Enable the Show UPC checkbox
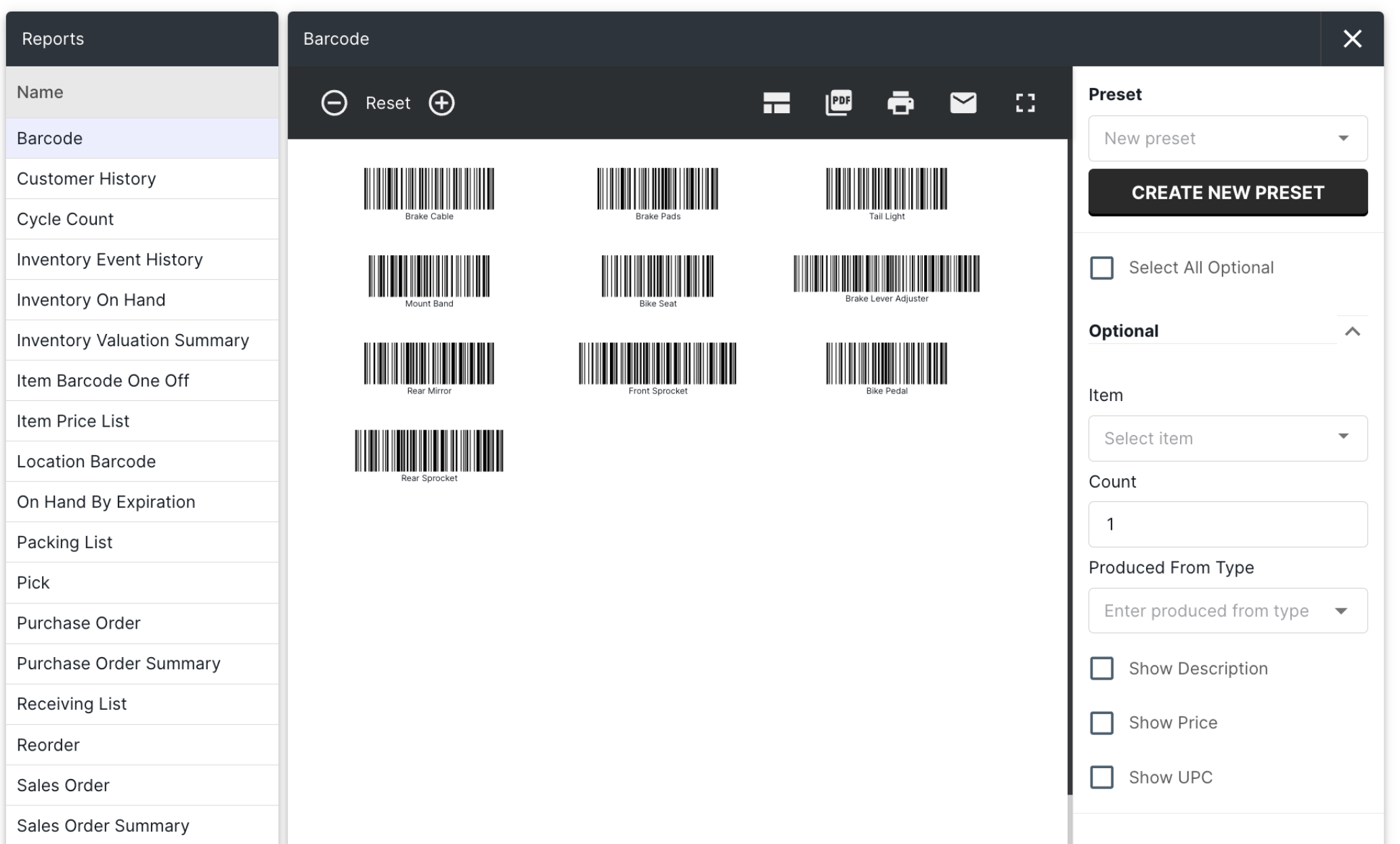 [1101, 777]
